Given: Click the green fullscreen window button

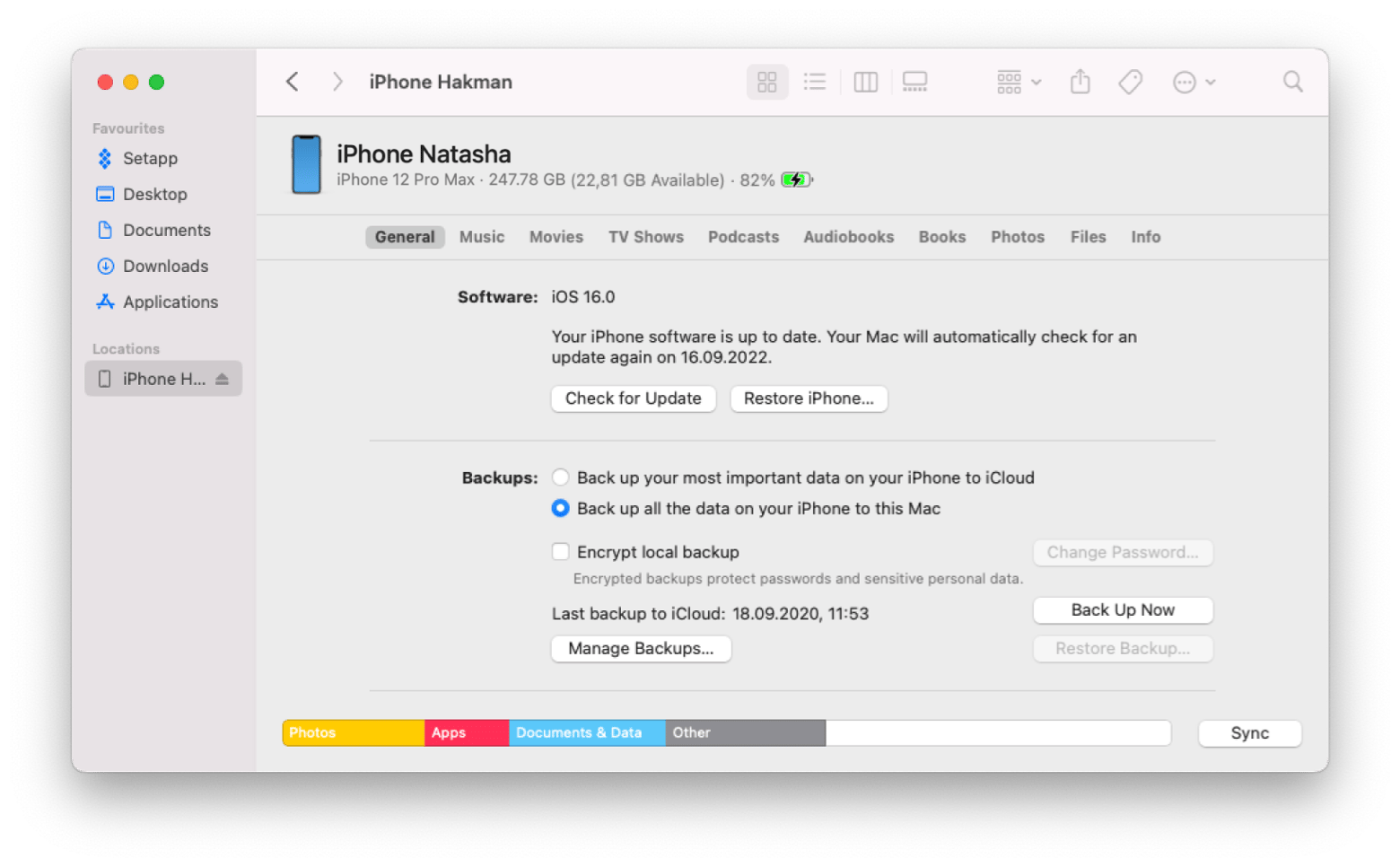Looking at the screenshot, I should click(x=156, y=82).
